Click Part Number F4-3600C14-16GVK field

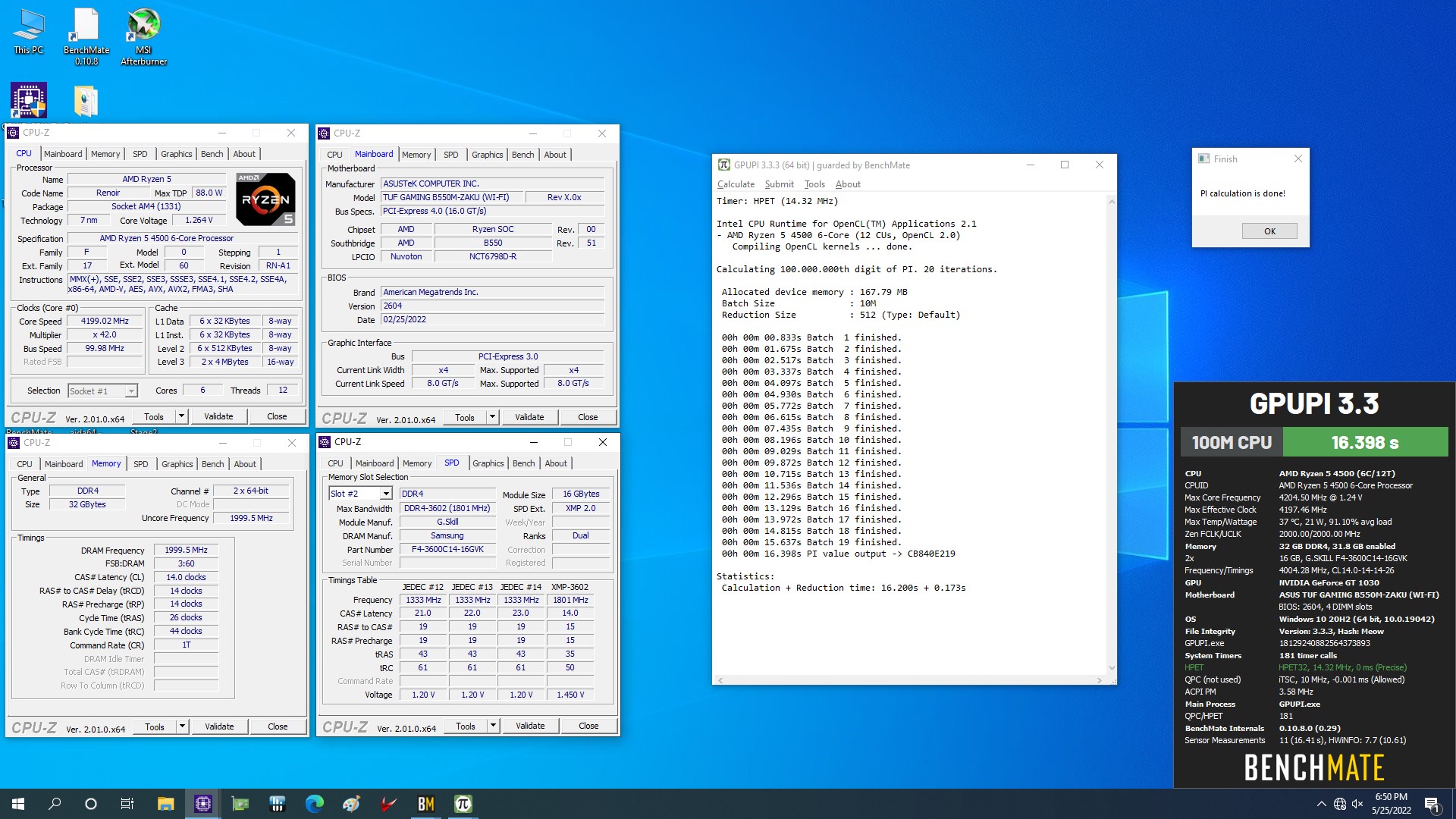[x=447, y=549]
